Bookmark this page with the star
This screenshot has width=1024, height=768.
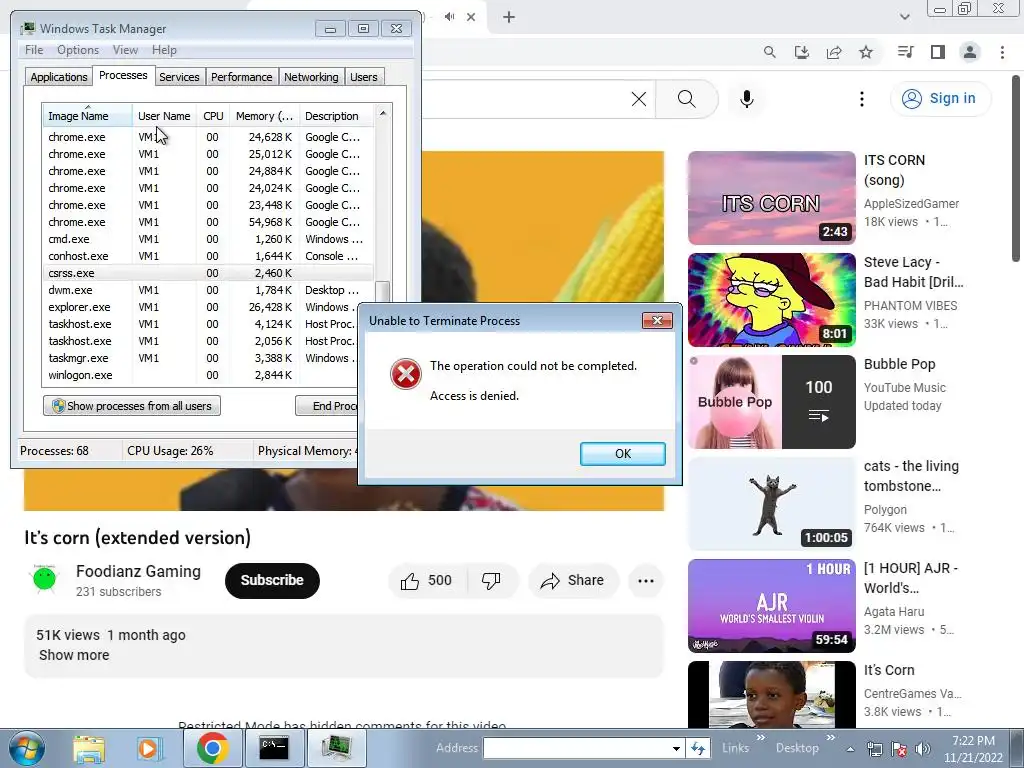866,52
